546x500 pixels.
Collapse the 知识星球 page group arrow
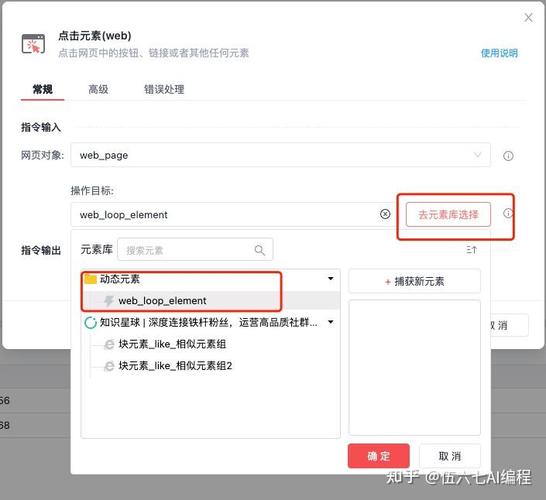330,322
